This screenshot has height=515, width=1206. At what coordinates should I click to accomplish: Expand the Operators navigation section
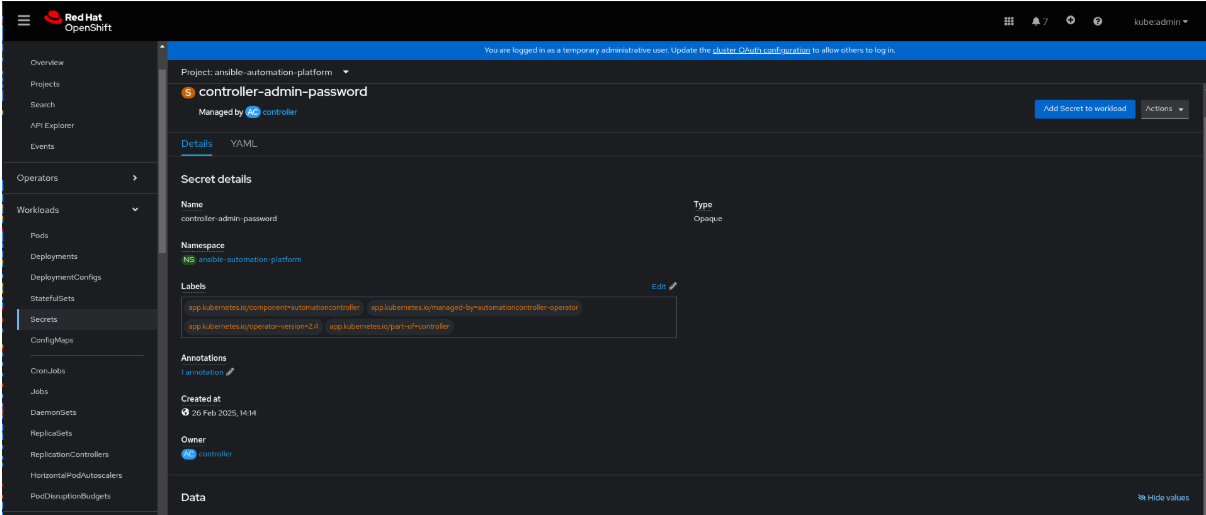pos(78,178)
